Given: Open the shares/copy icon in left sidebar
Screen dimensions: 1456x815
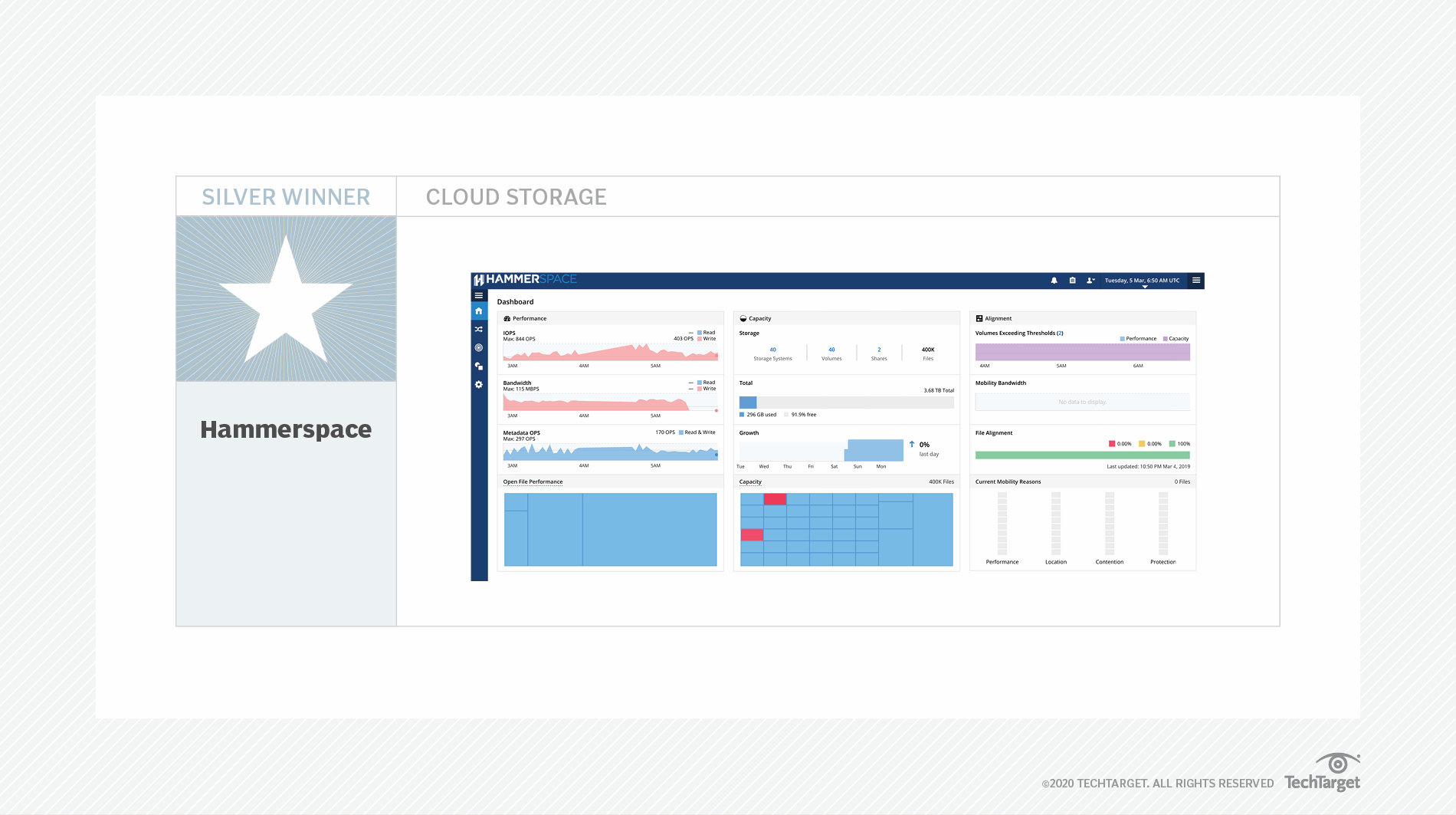Looking at the screenshot, I should [x=479, y=366].
